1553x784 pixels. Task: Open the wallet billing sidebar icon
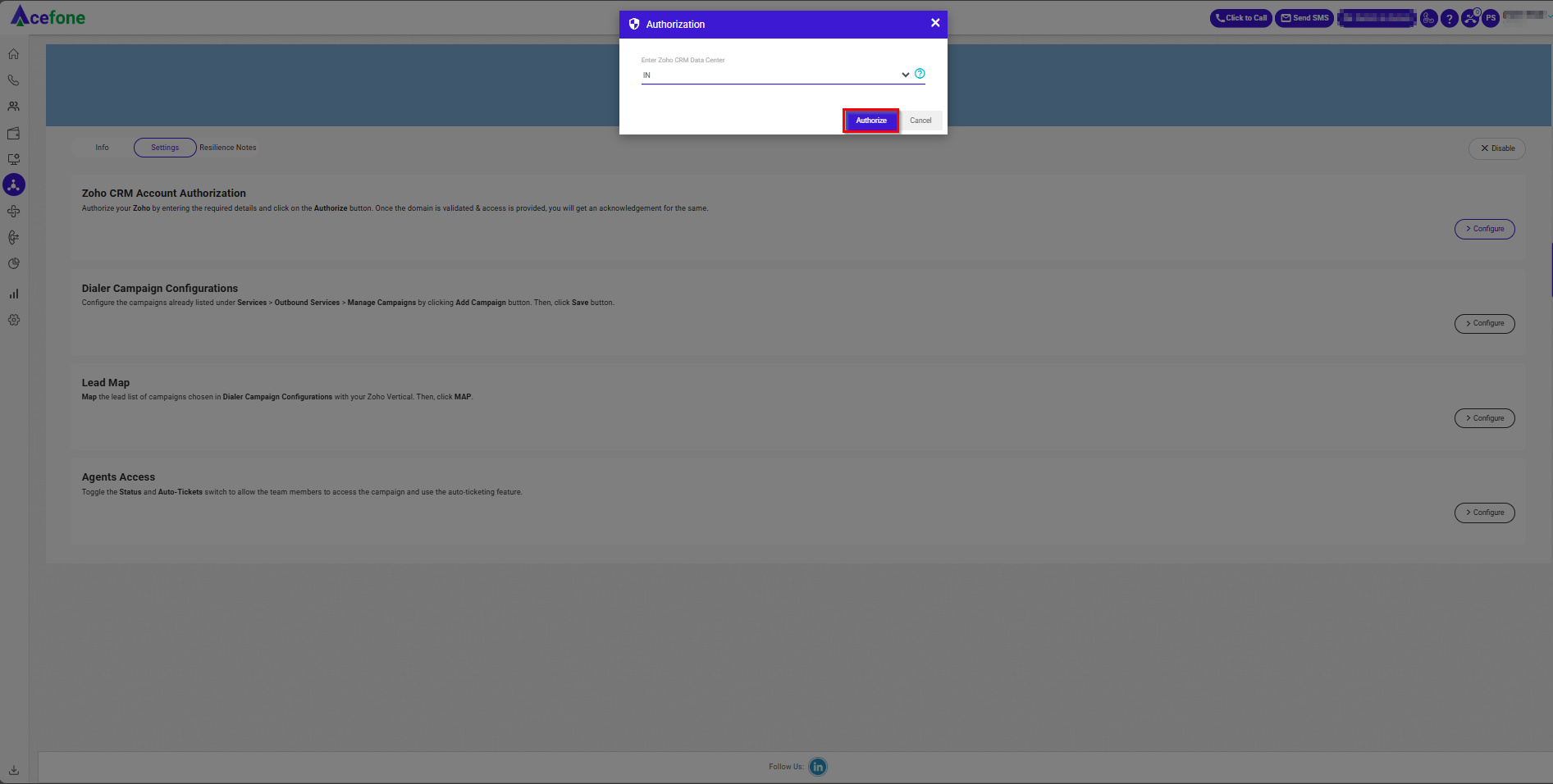pos(13,133)
